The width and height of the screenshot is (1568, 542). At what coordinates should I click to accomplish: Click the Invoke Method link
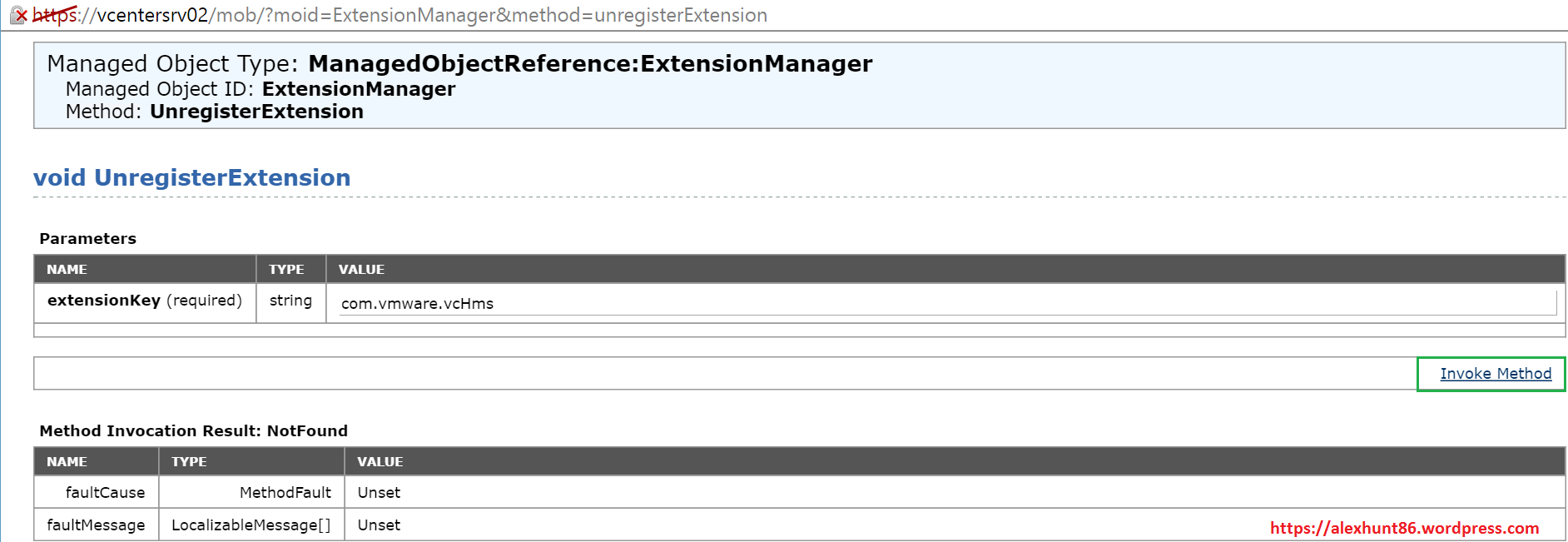pos(1496,374)
